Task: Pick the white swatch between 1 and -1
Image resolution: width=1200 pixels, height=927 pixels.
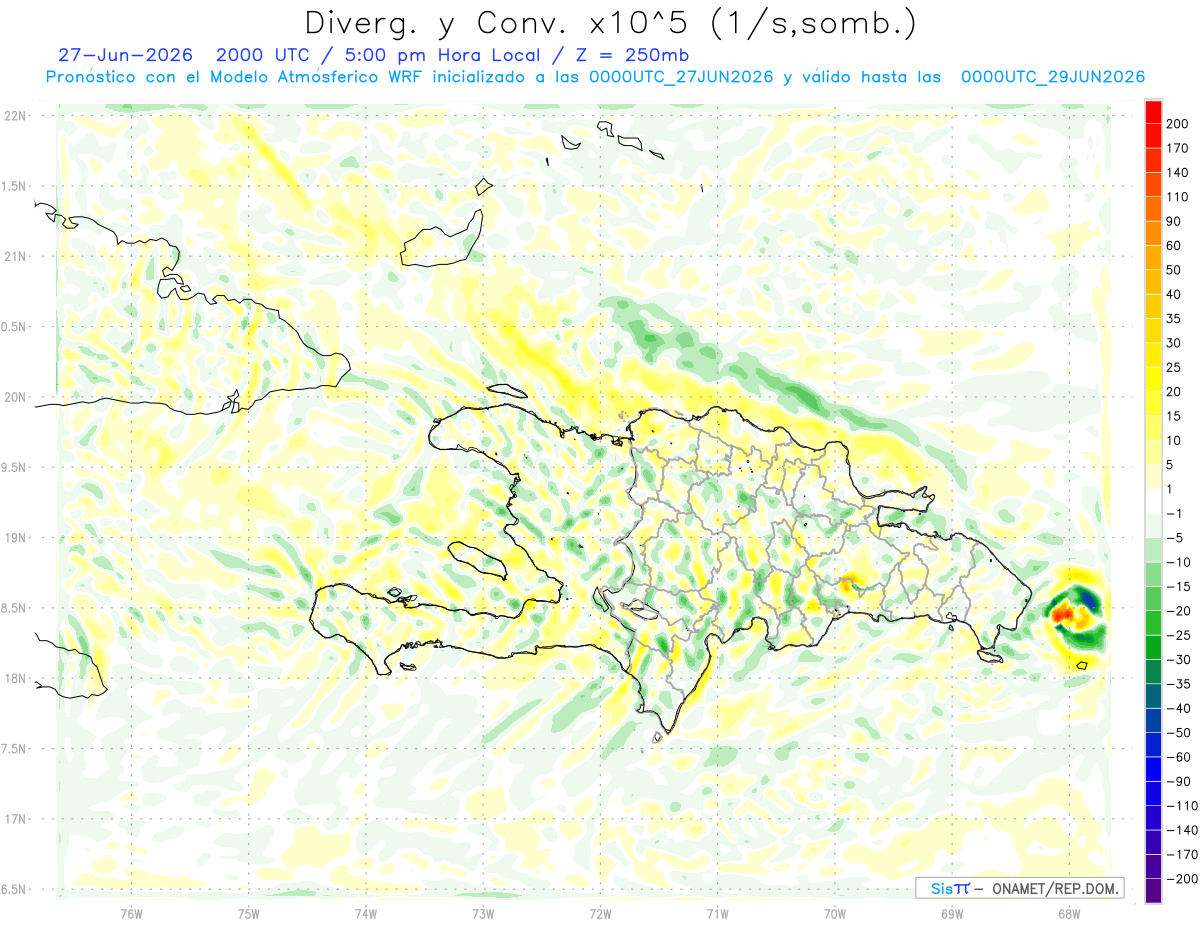Action: [1153, 501]
